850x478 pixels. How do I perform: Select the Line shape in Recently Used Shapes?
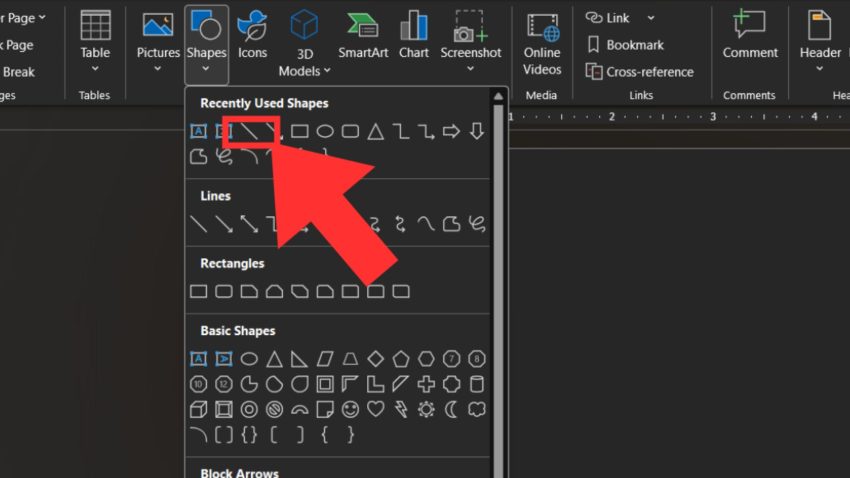[248, 131]
